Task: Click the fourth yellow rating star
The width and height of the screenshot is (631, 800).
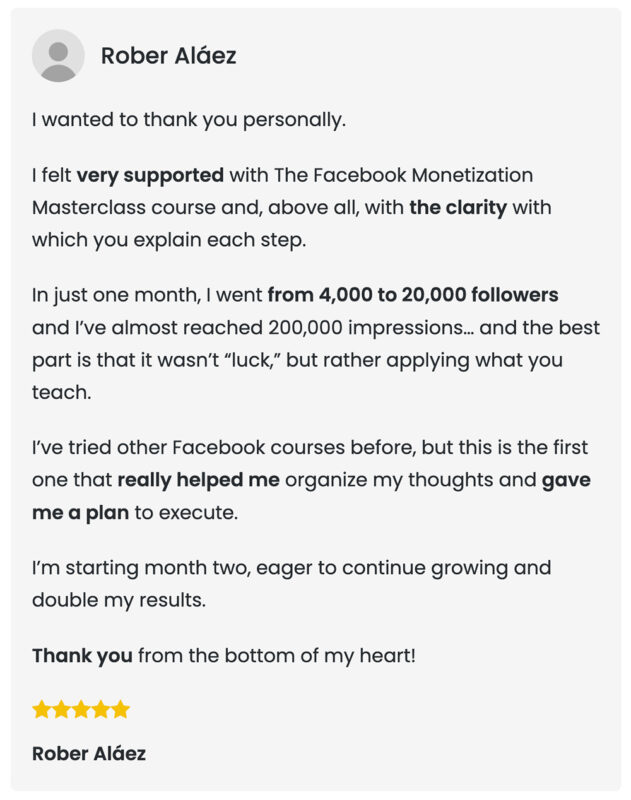Action: click(x=101, y=709)
